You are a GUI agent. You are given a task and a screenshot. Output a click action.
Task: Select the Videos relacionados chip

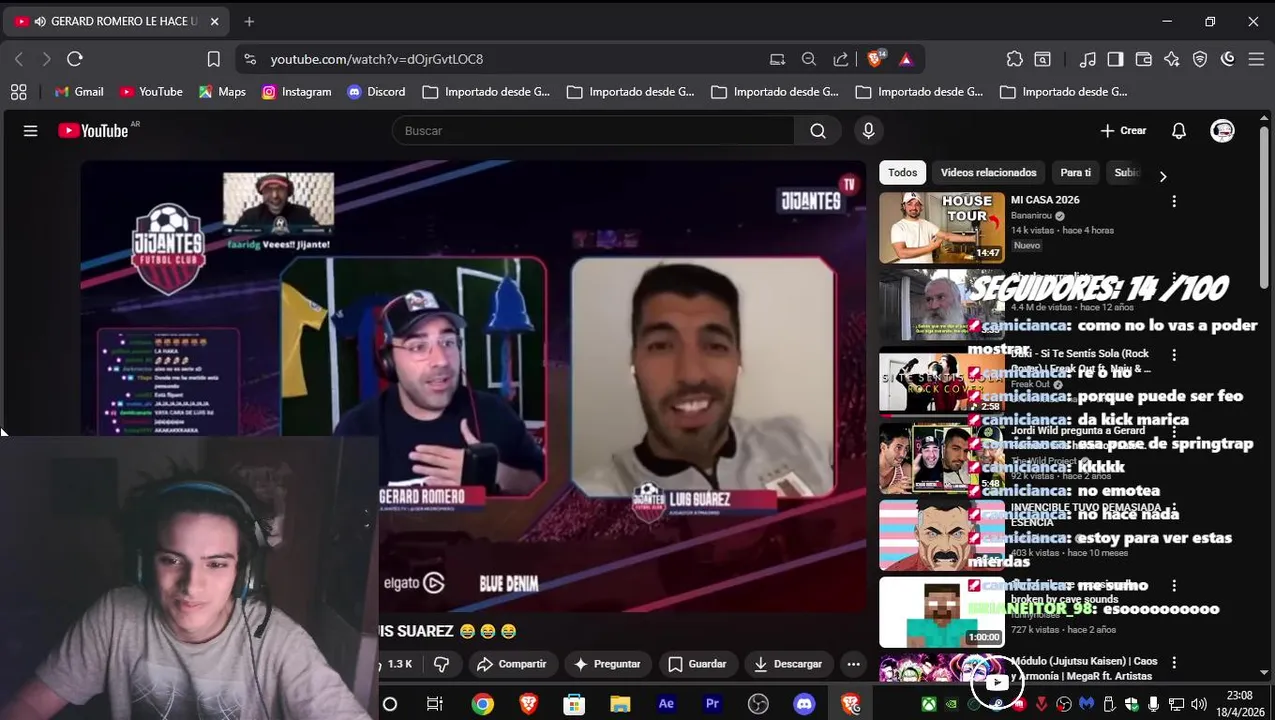[988, 173]
